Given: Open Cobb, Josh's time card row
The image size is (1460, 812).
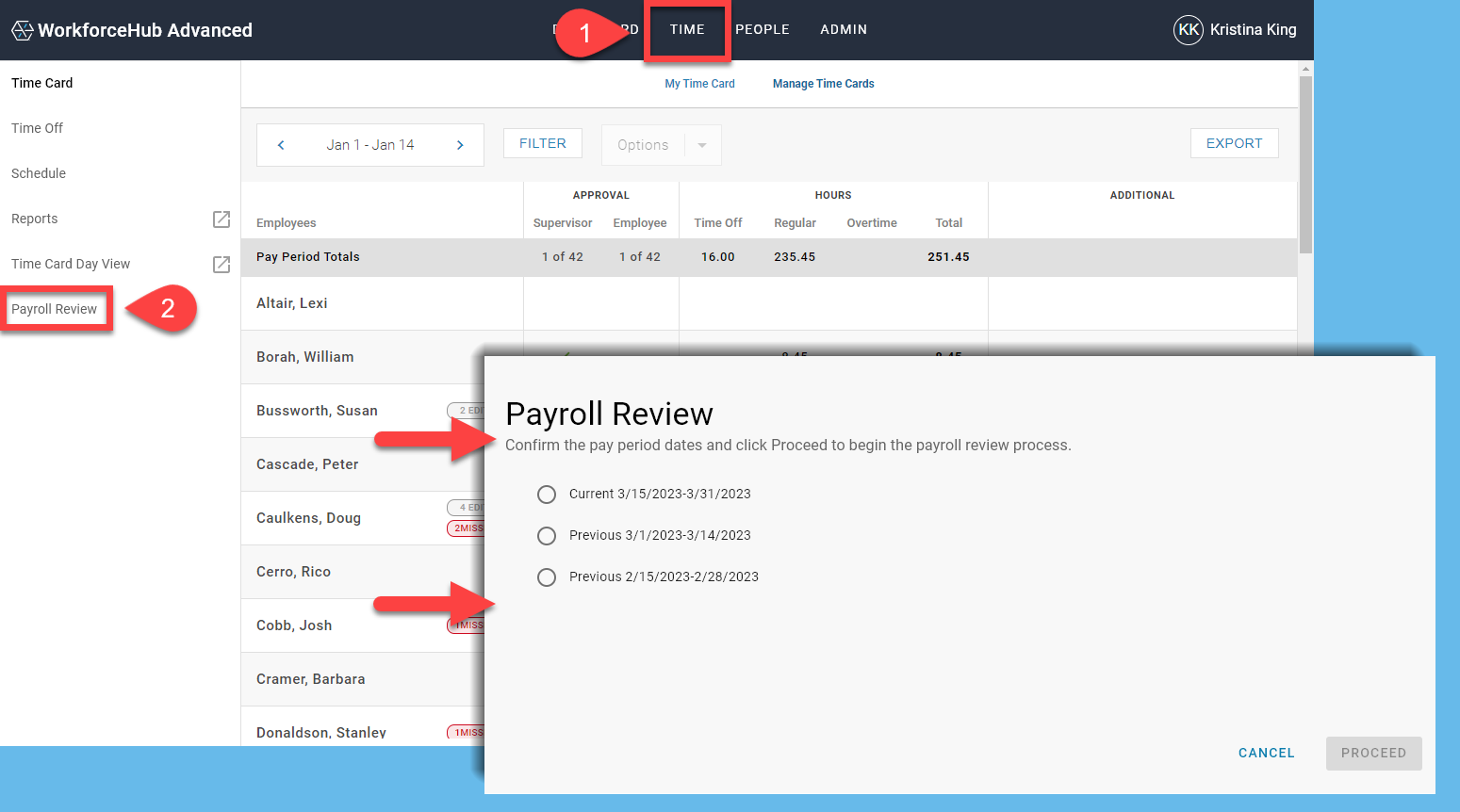Looking at the screenshot, I should [294, 625].
